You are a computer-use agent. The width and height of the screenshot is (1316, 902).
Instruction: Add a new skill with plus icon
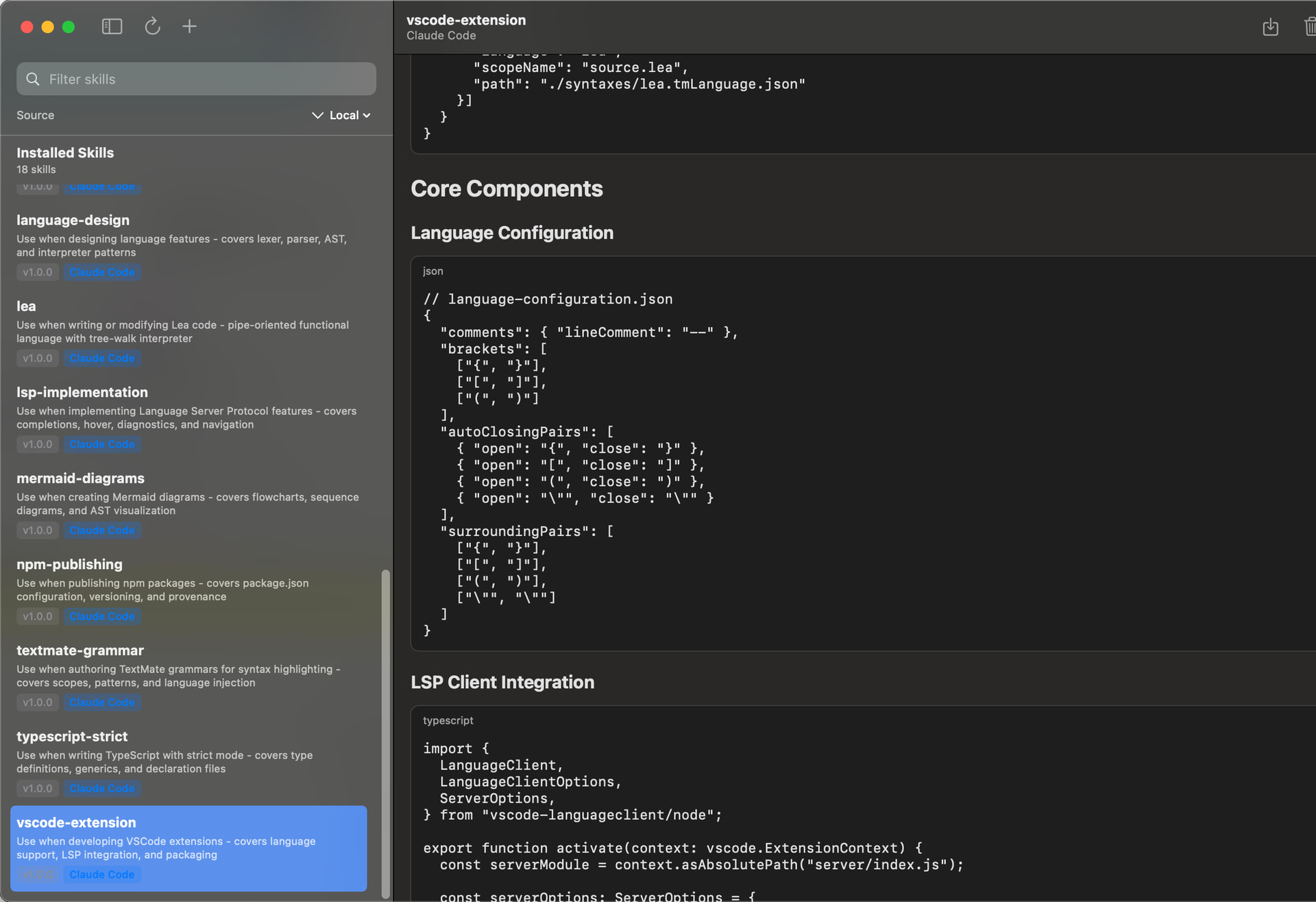[x=189, y=27]
